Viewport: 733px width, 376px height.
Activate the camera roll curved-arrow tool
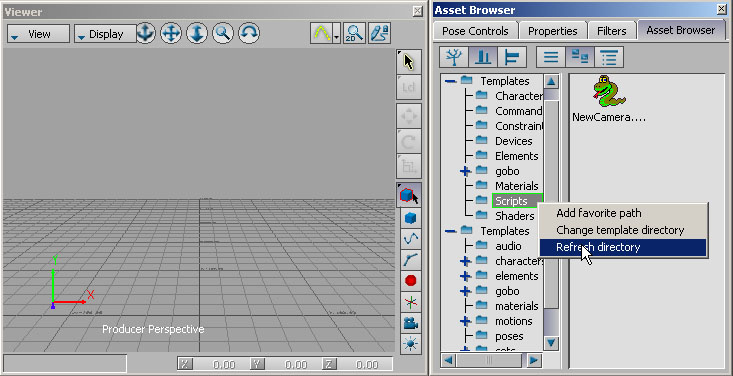pos(249,33)
